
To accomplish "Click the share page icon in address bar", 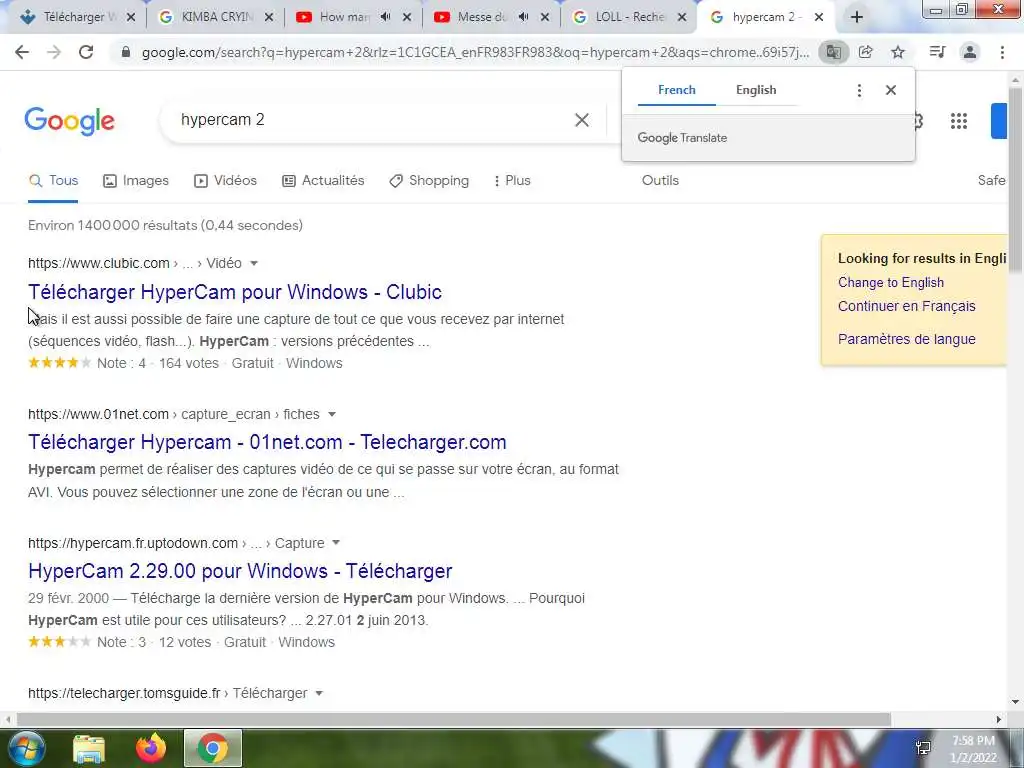I will point(865,52).
